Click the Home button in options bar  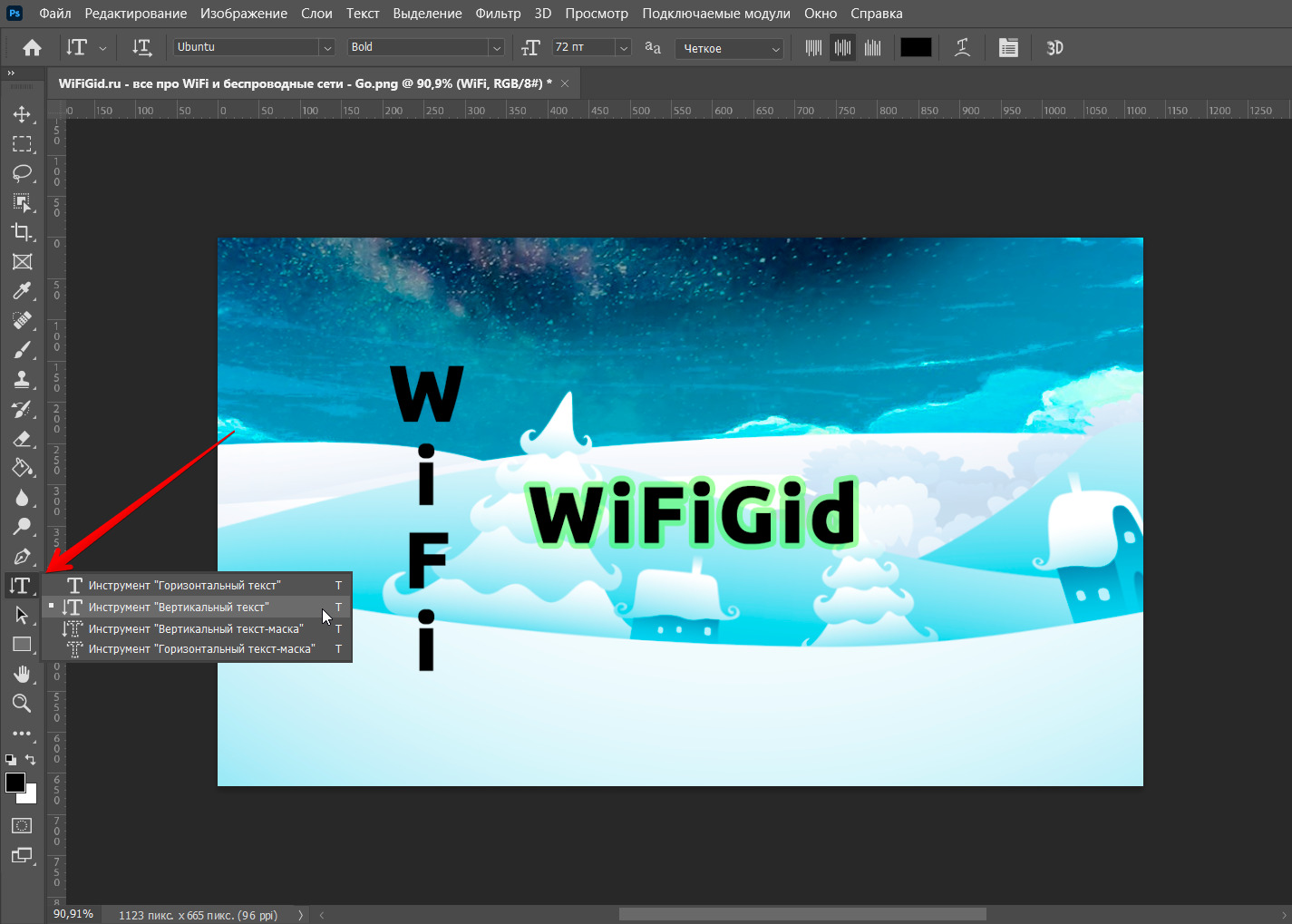tap(32, 48)
